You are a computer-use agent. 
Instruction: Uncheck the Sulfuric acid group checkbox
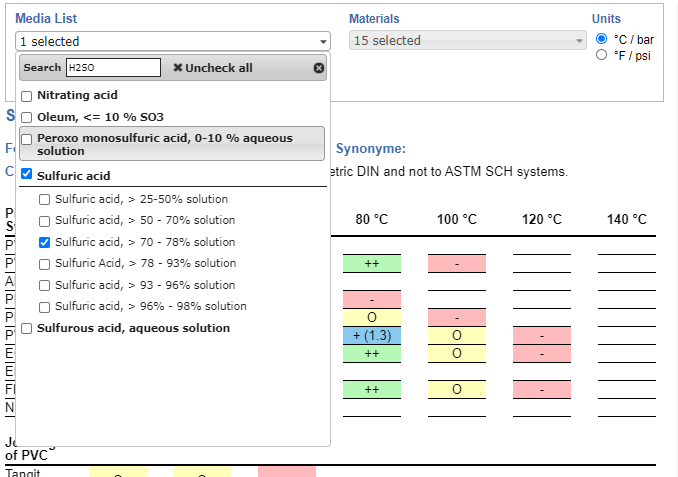coord(27,176)
